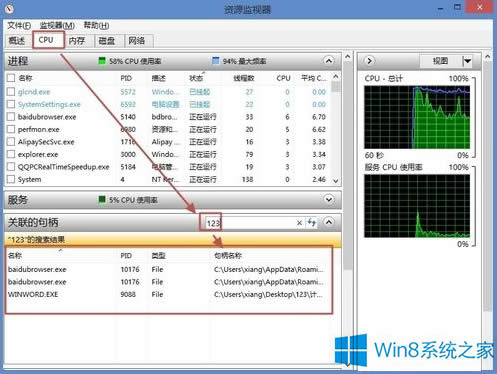Click the 服务 CPU 使用率 graph

point(417,206)
